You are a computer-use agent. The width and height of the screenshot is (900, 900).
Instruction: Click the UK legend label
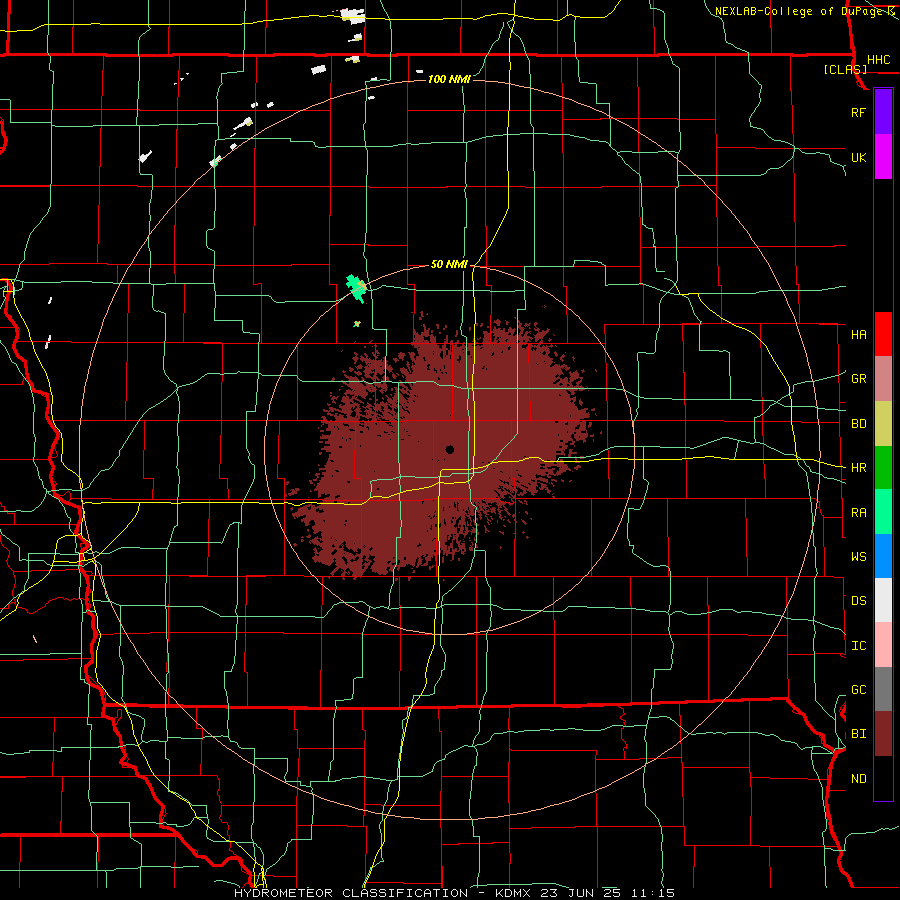point(858,157)
